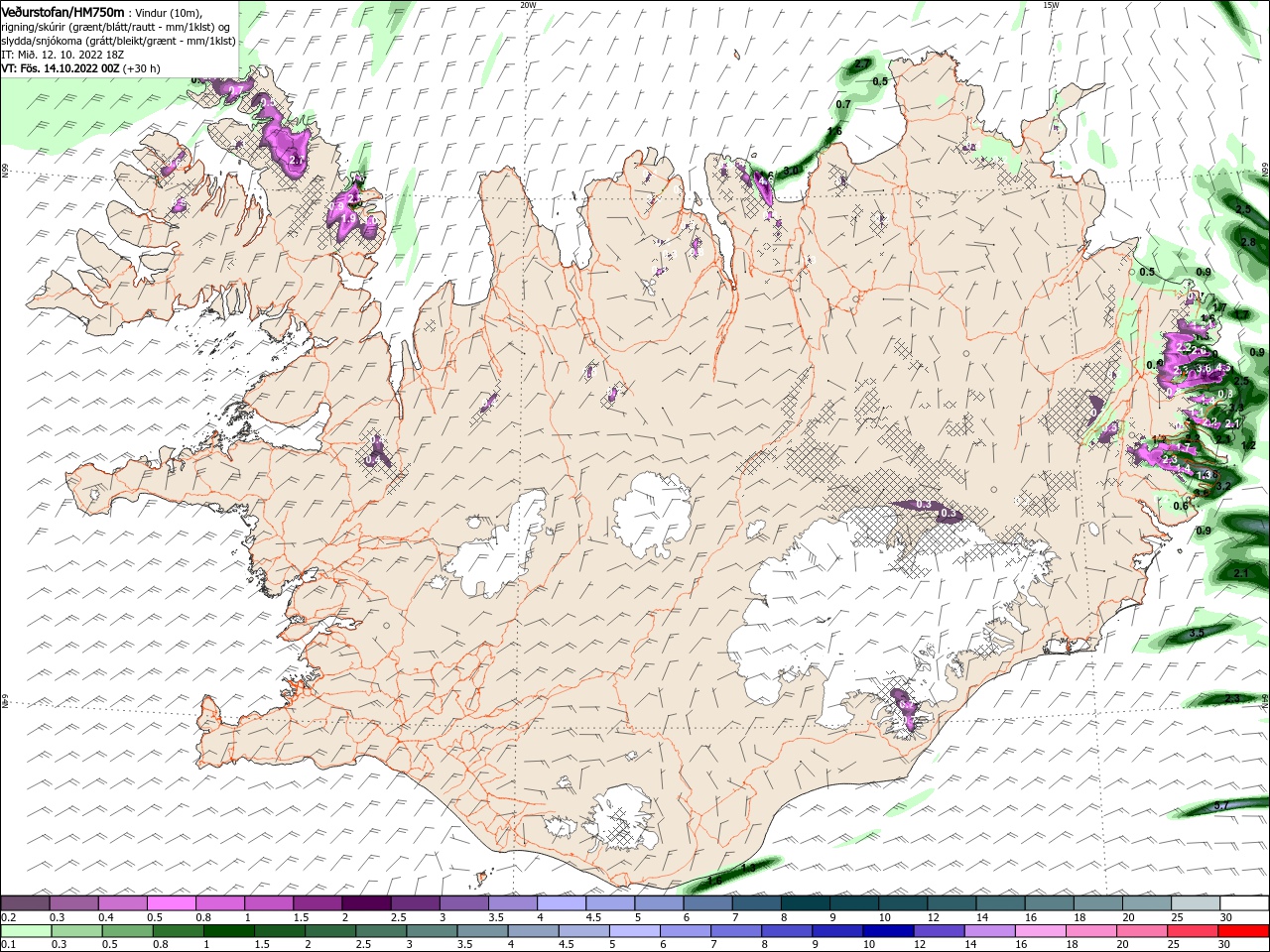Click the '15W' longitude label
Viewport: 1270px width, 952px height.
[1051, 5]
